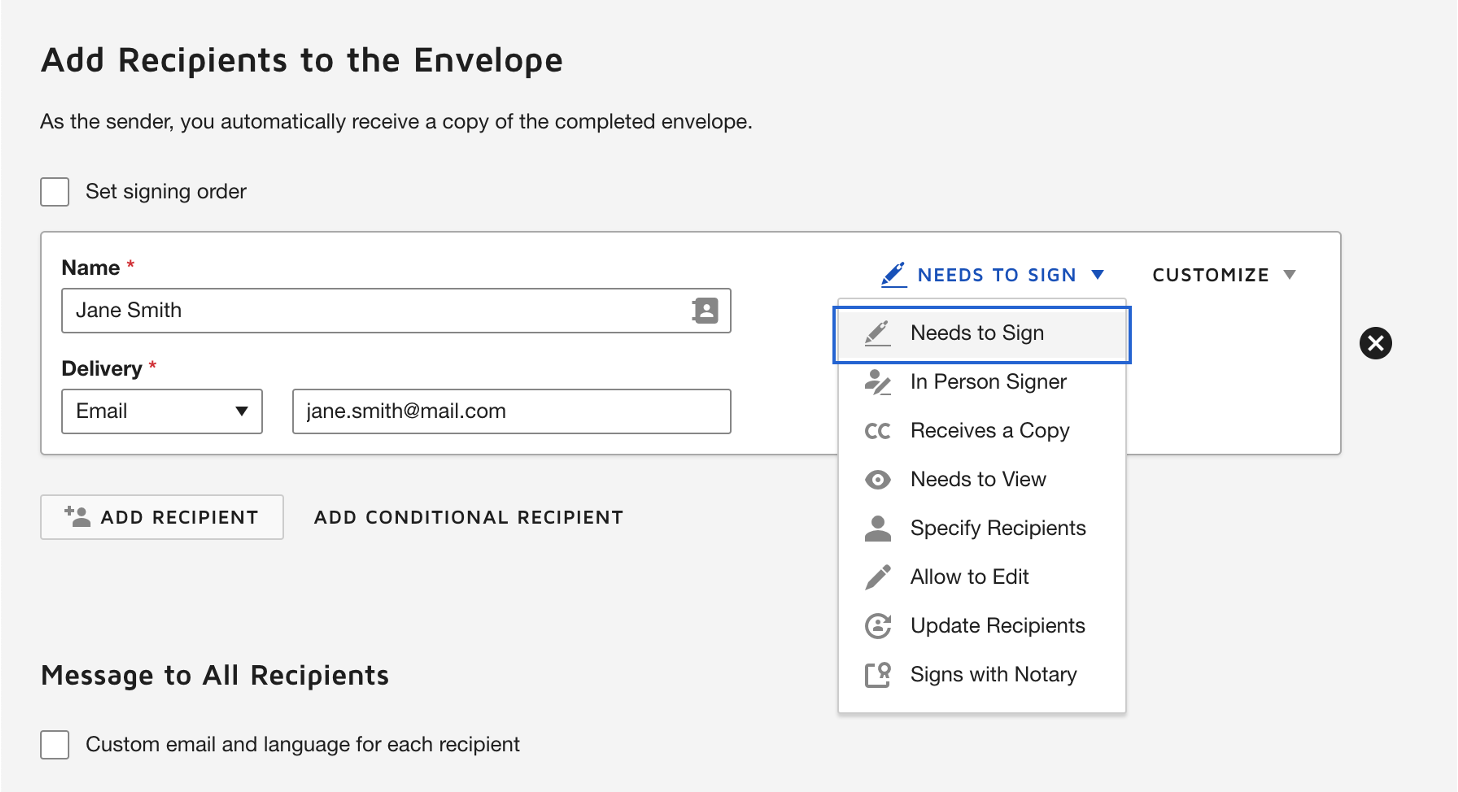Remove the recipient using the X icon
The height and width of the screenshot is (792, 1458).
1375,343
